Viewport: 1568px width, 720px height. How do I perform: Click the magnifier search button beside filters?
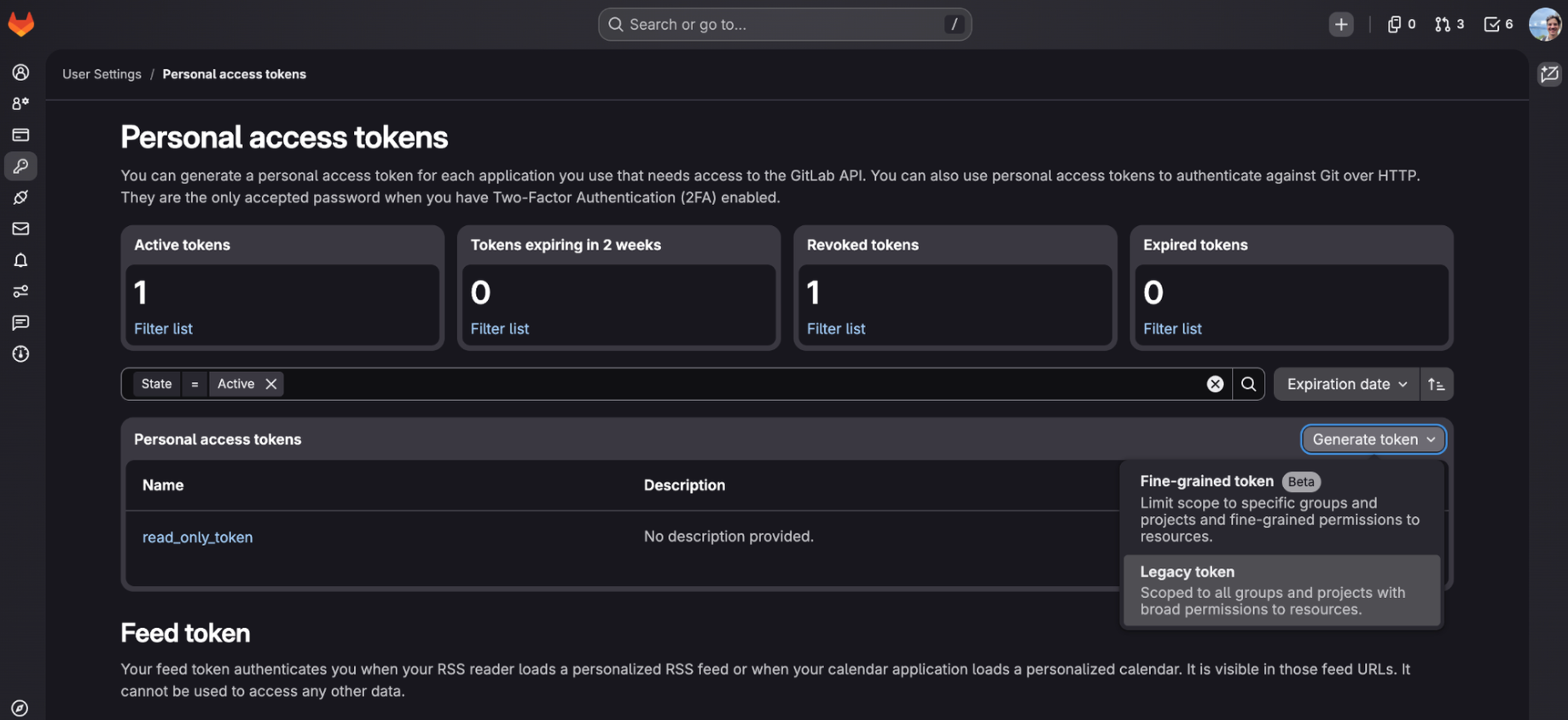pyautogui.click(x=1248, y=384)
